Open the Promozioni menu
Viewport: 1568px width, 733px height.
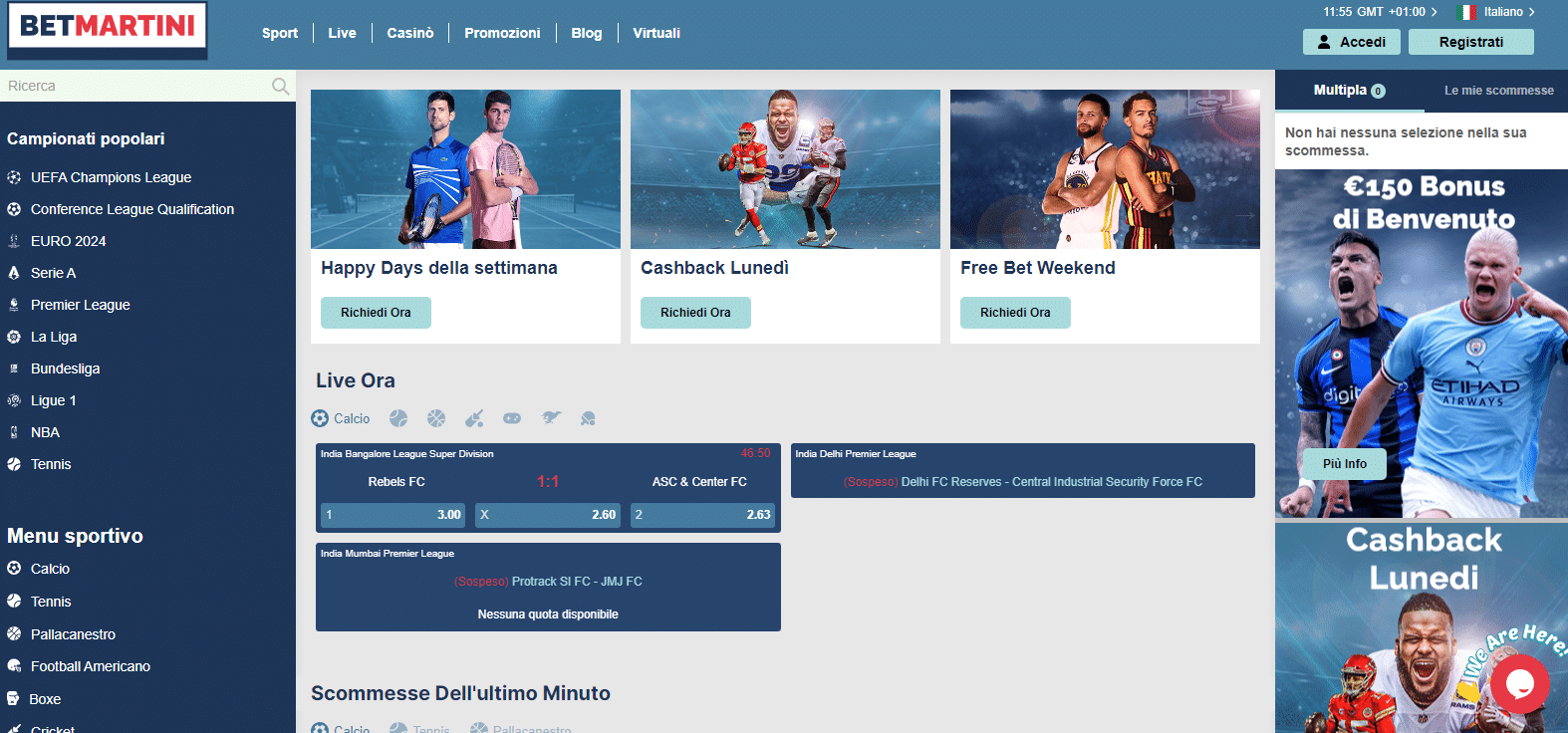click(x=502, y=33)
